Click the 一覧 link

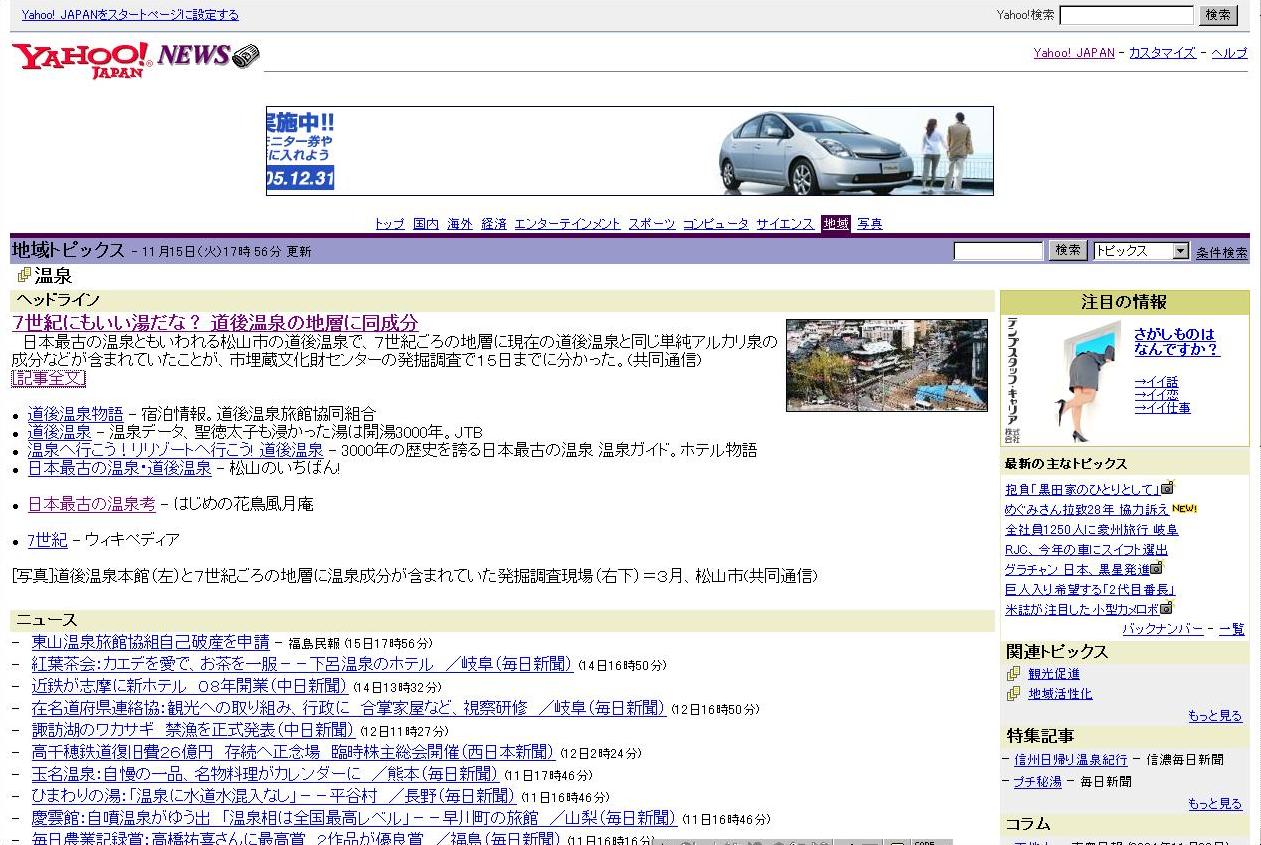(x=1232, y=629)
